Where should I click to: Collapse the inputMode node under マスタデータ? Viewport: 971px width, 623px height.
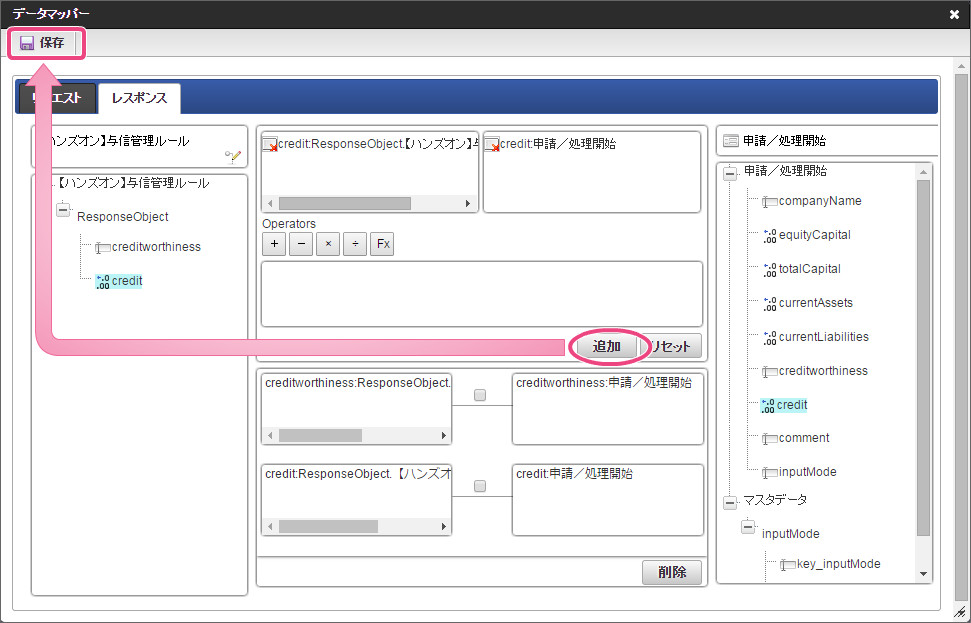point(748,527)
